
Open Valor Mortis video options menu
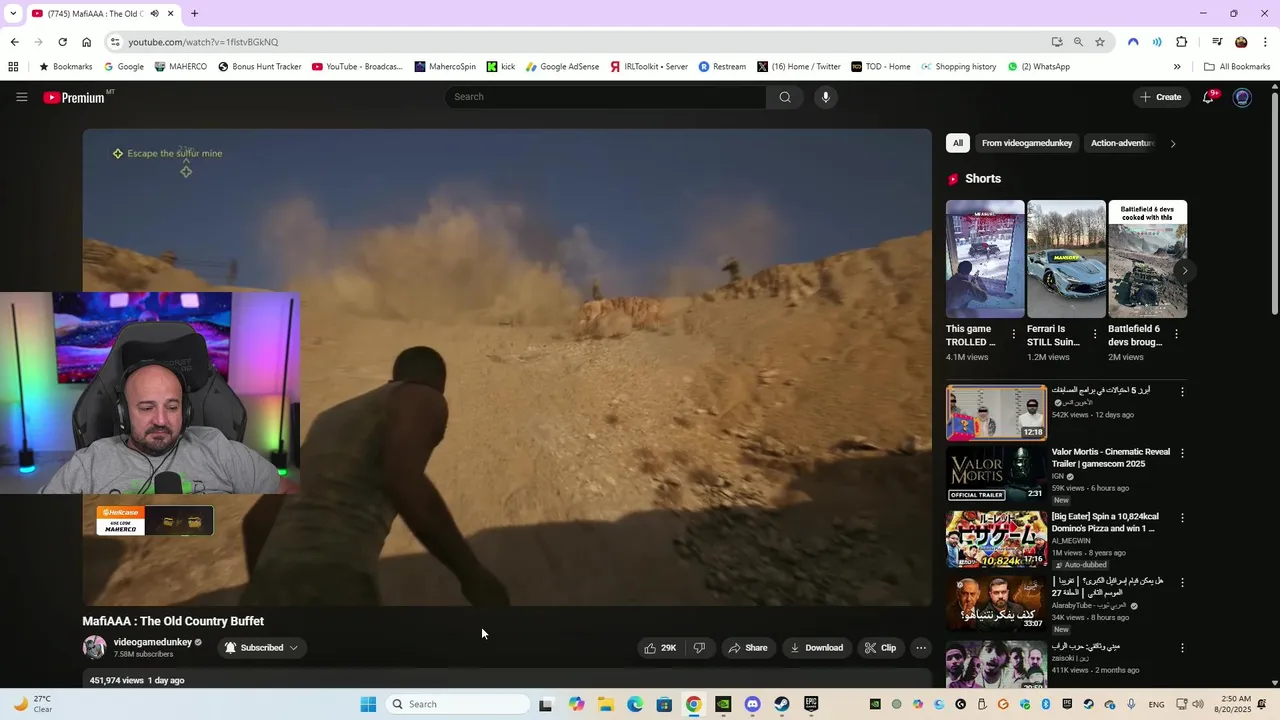coord(1182,454)
